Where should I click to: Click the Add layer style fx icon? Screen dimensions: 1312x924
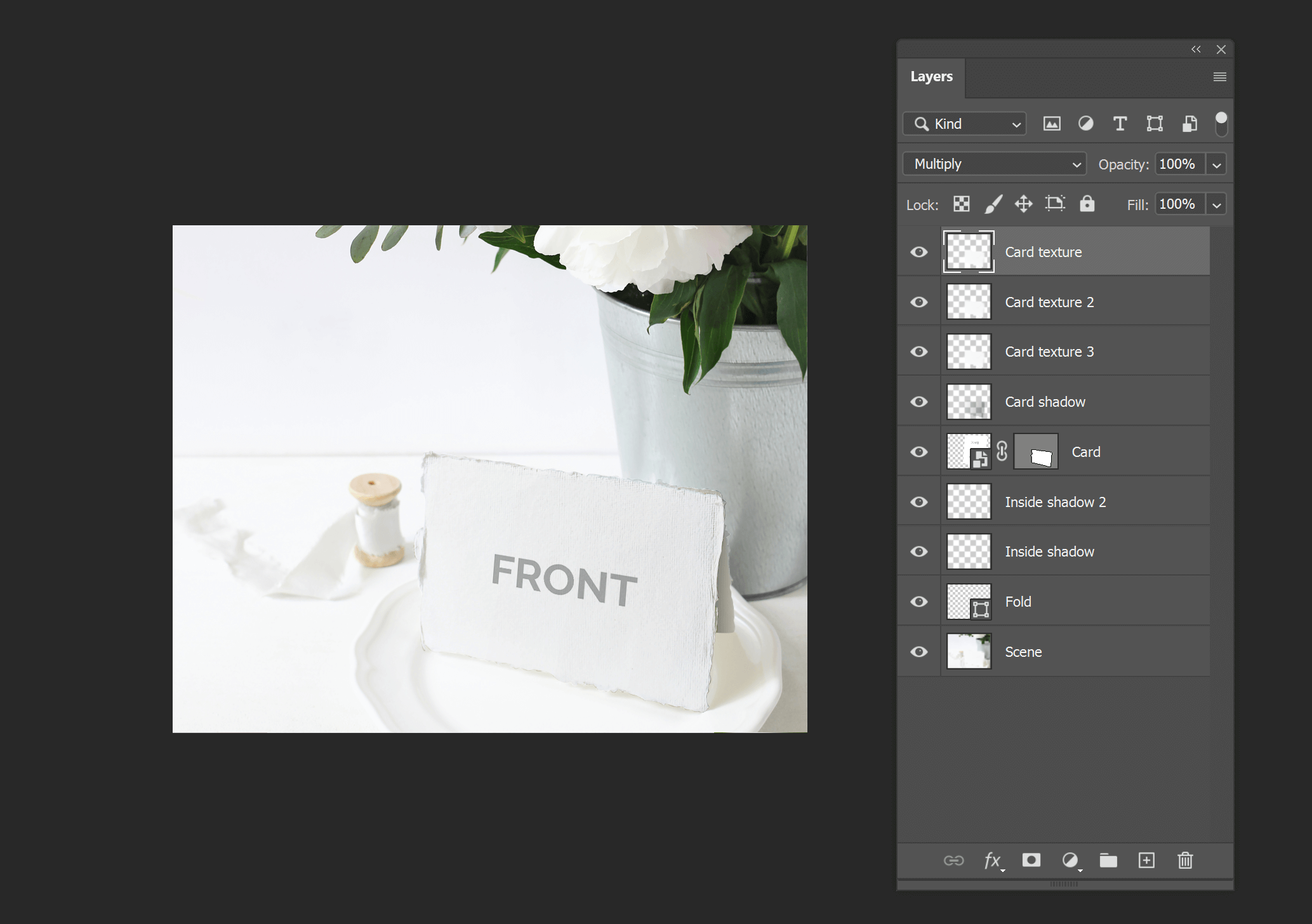coord(992,861)
